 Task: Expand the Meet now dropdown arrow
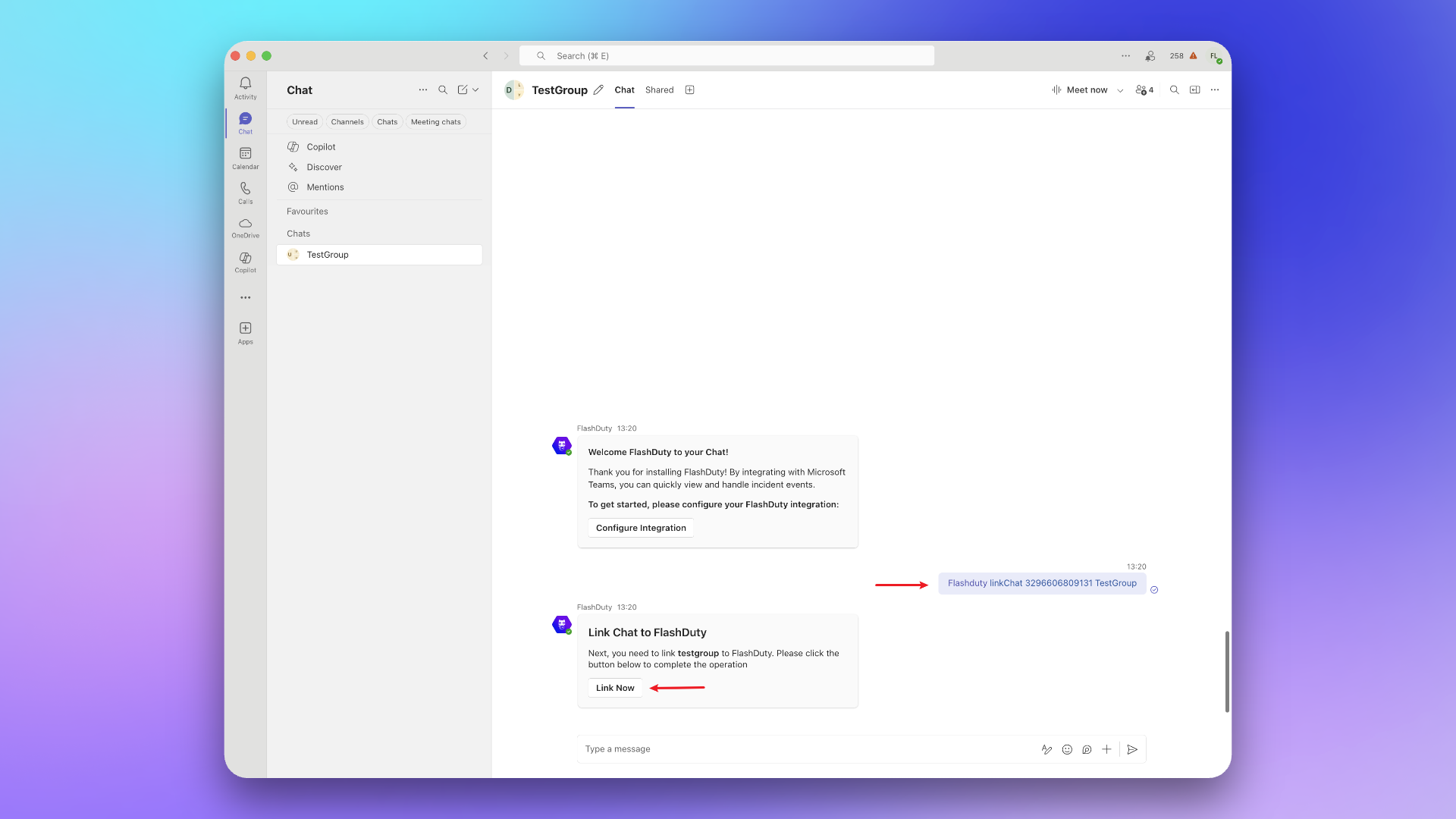1120,90
